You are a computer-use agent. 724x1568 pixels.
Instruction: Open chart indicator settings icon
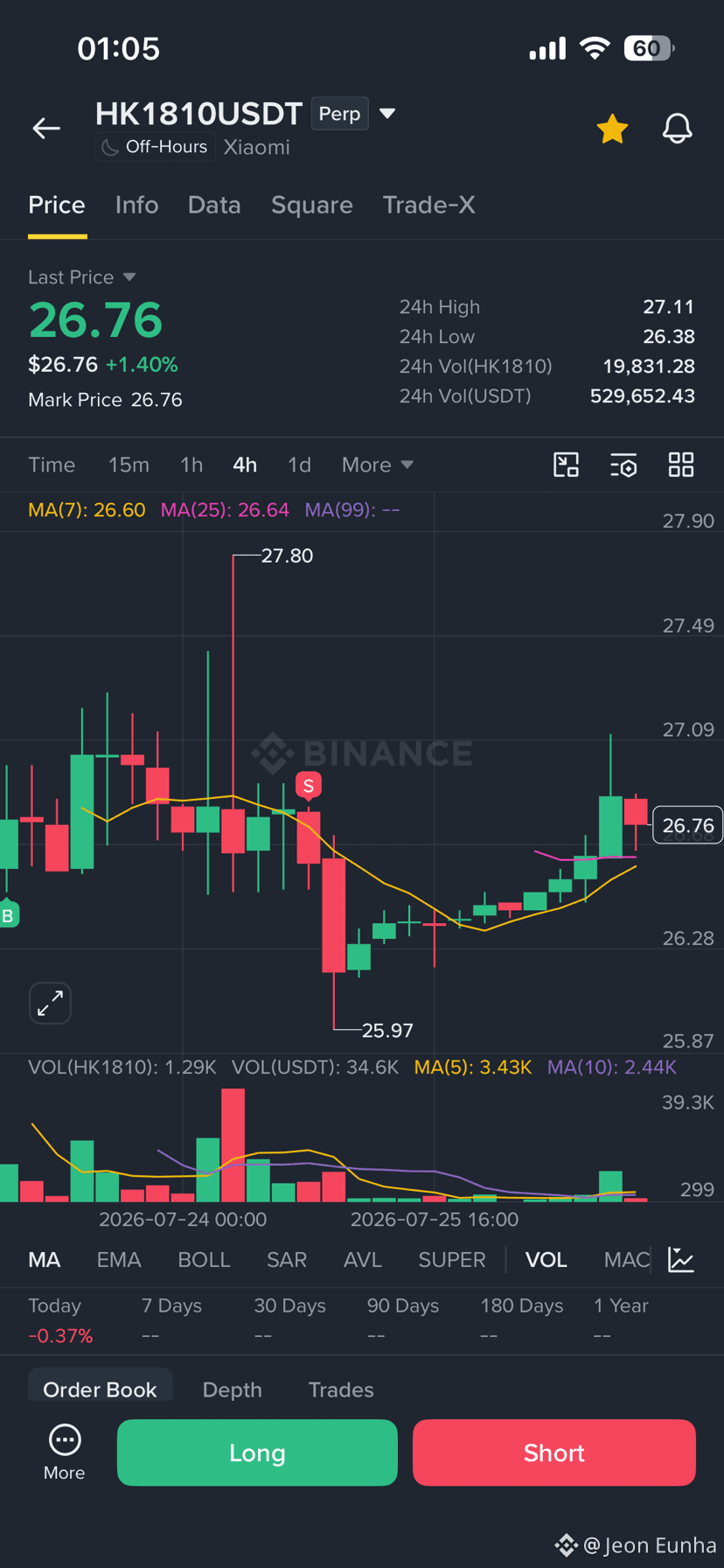click(x=623, y=465)
